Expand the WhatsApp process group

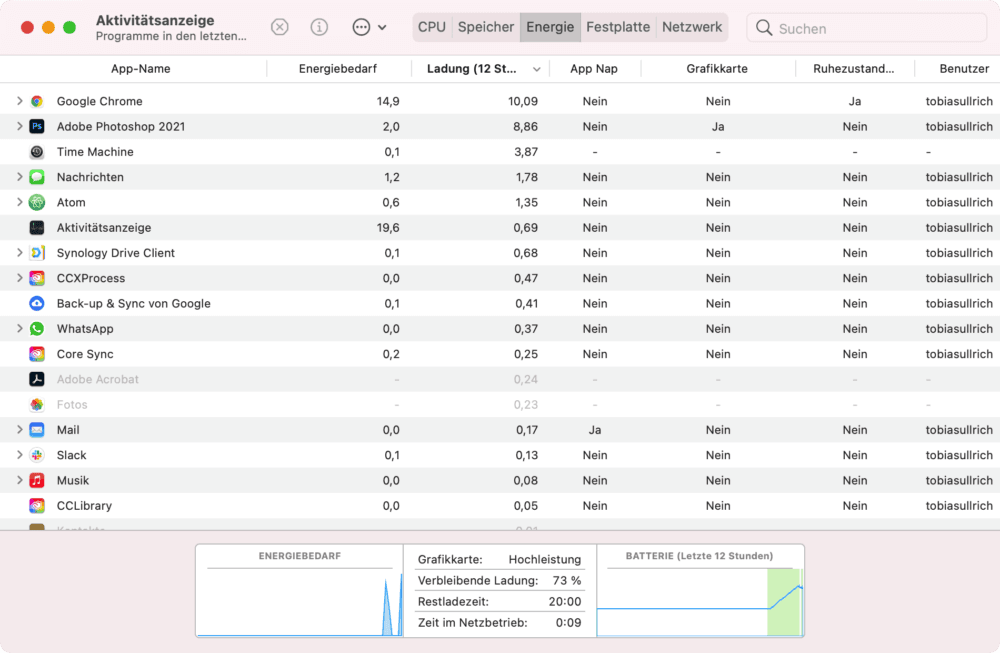(19, 328)
